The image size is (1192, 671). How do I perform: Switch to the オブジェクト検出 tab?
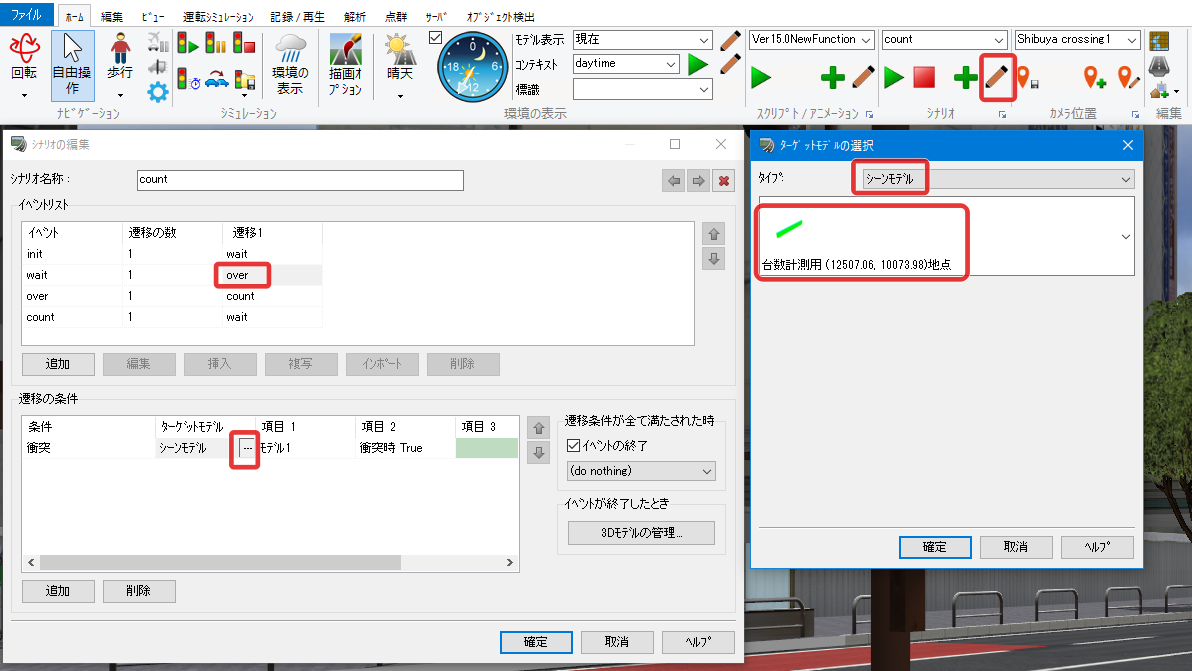coord(501,17)
